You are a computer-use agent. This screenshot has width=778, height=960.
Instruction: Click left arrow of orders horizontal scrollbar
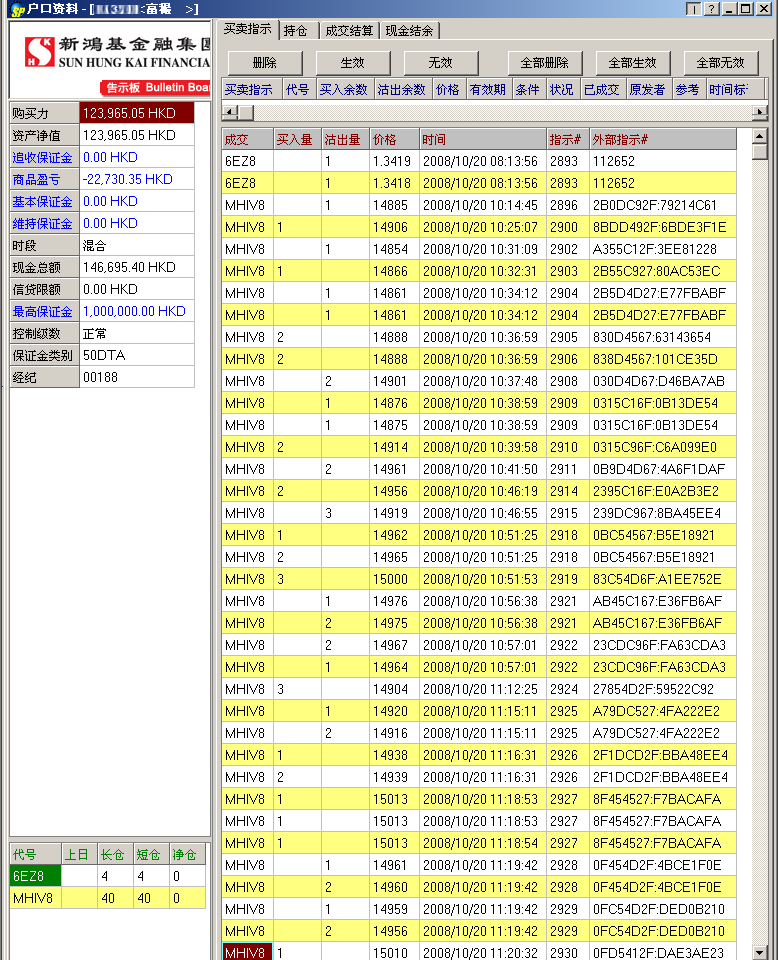click(x=229, y=111)
